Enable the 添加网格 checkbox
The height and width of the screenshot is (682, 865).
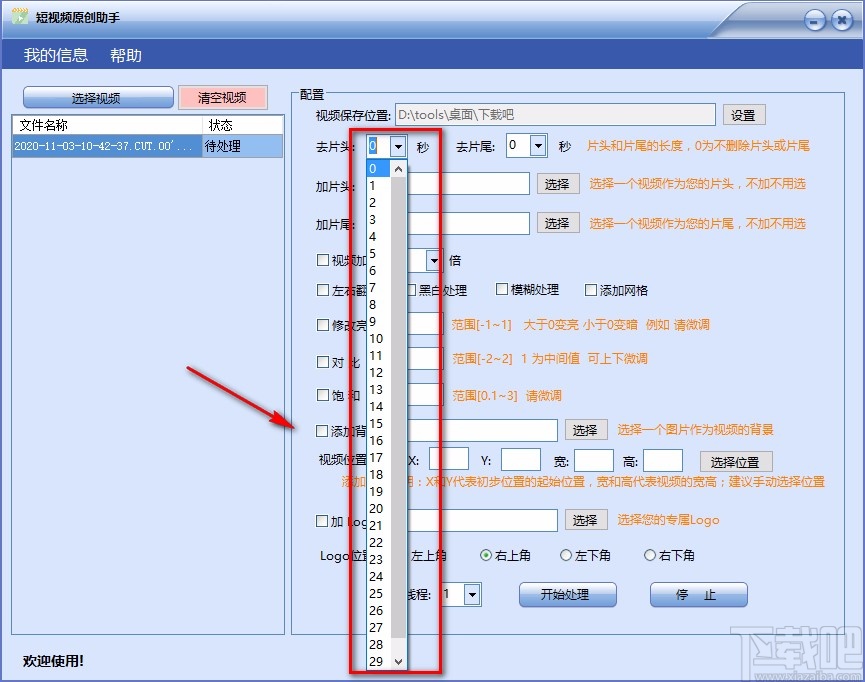(591, 290)
